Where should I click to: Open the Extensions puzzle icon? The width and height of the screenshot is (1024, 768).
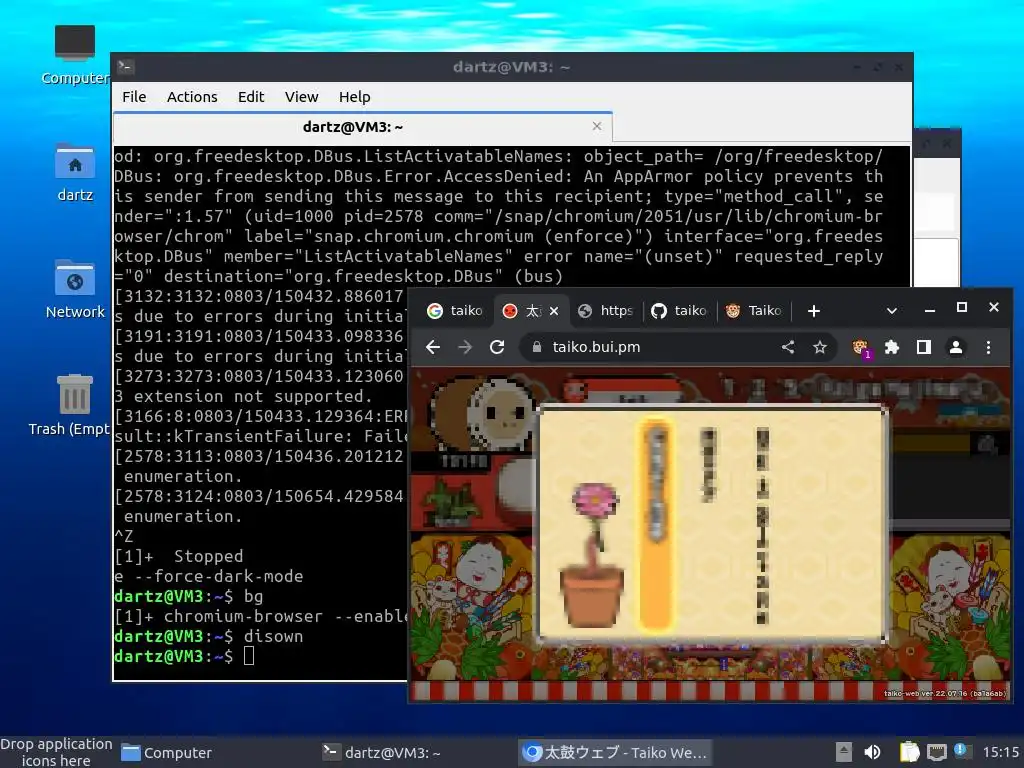892,347
